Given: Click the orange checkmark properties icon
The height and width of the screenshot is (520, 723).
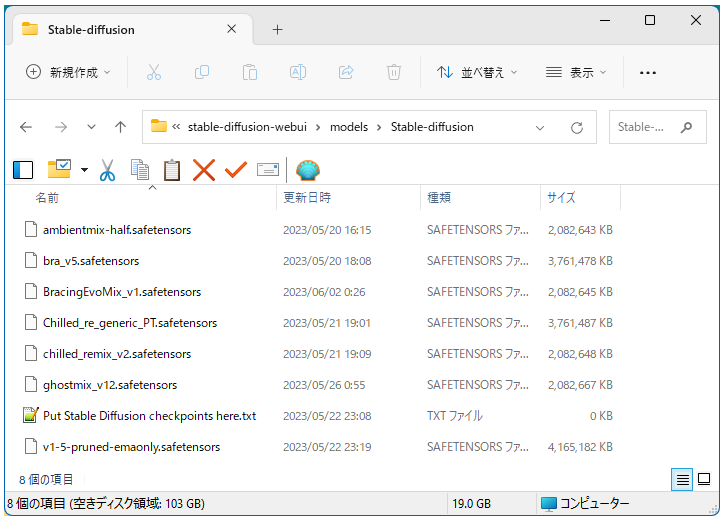Looking at the screenshot, I should tap(236, 170).
